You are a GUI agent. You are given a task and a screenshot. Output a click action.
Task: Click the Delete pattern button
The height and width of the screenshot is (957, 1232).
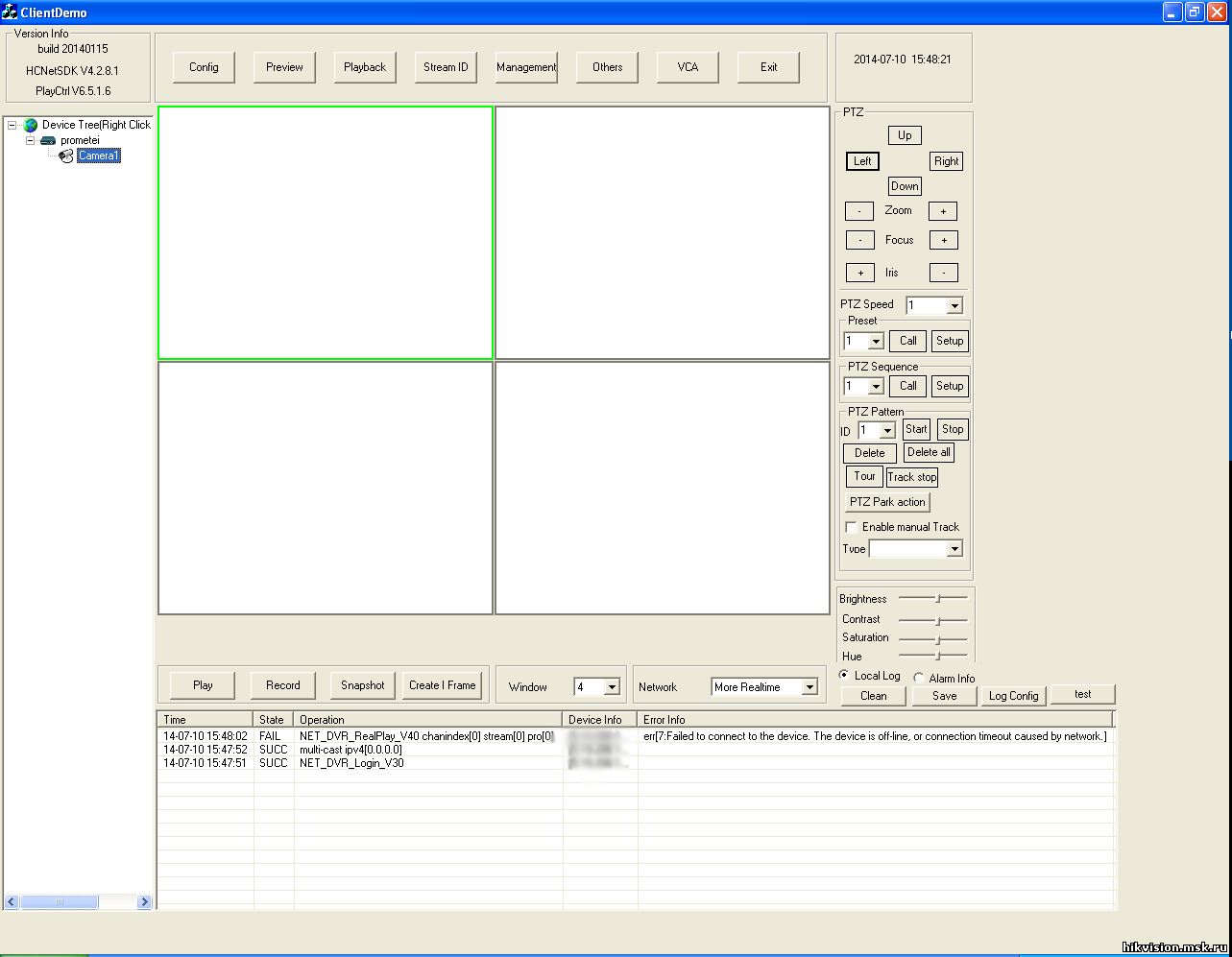pos(870,453)
